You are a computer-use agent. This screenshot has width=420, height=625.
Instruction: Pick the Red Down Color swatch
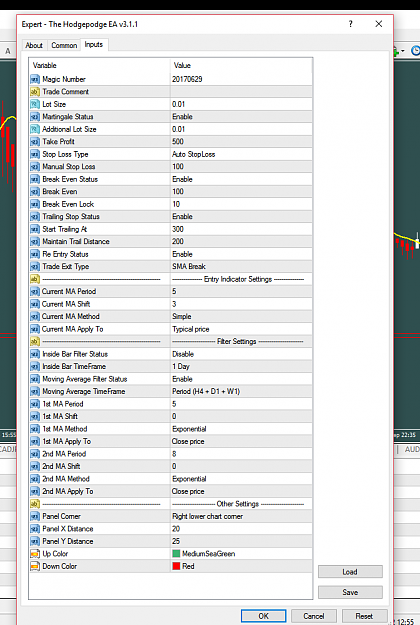(176, 566)
